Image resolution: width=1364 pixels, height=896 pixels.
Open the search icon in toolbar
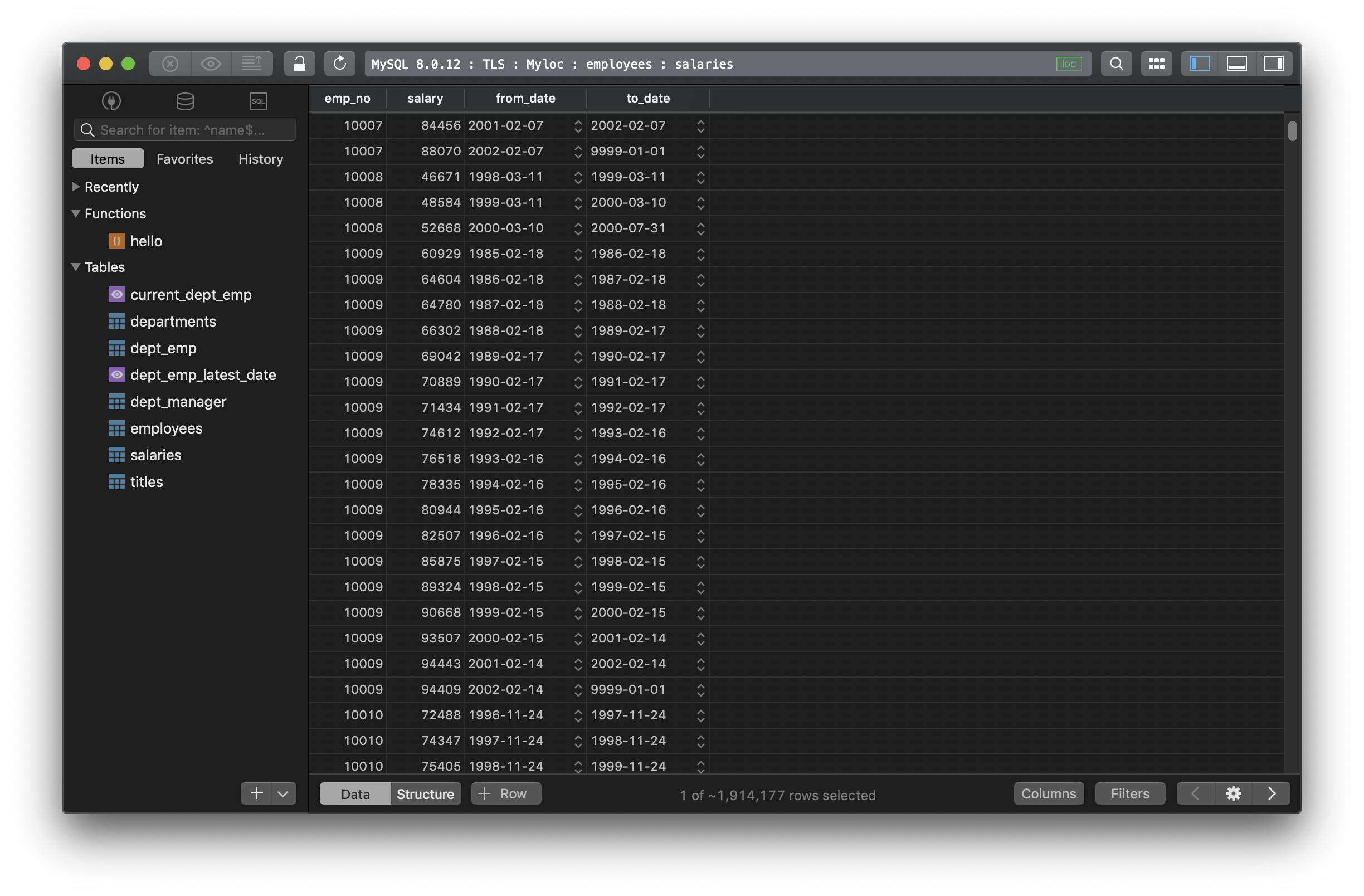1116,62
